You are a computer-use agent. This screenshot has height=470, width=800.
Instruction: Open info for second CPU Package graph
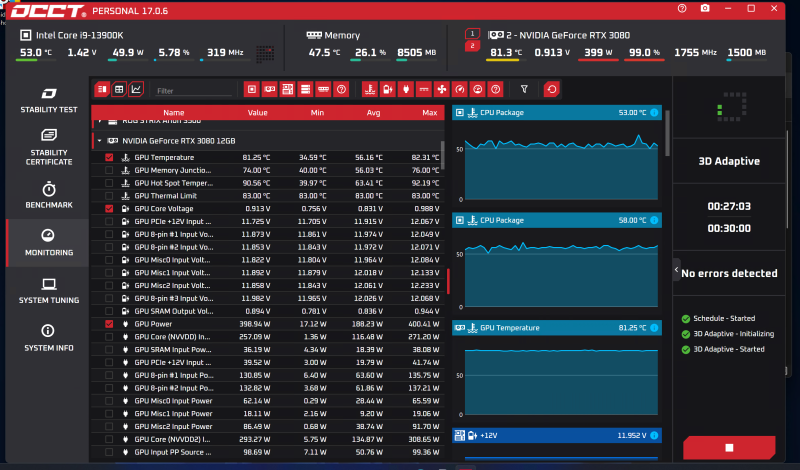tap(654, 220)
